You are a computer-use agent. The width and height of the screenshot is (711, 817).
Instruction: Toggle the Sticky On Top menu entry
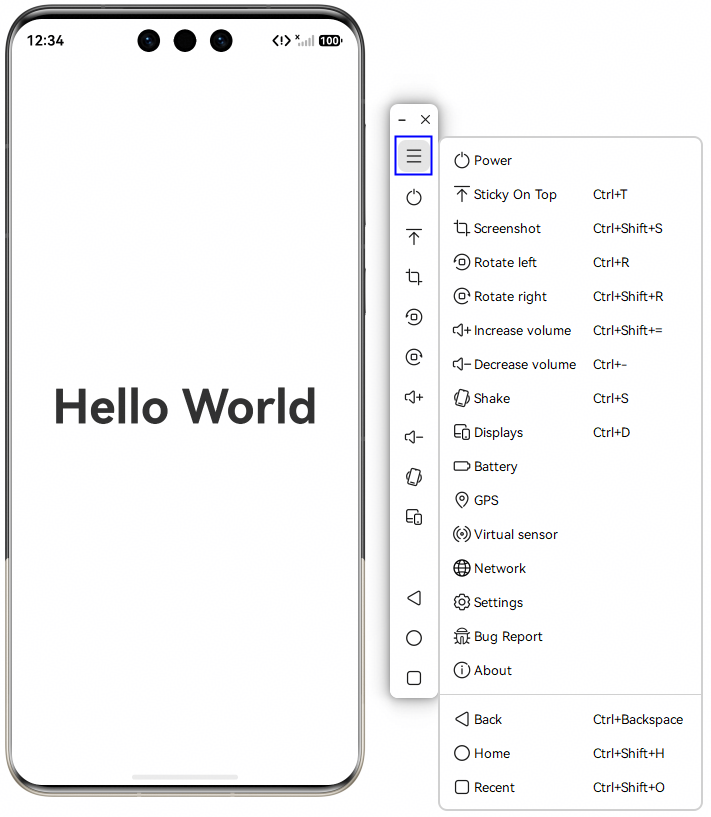click(514, 195)
